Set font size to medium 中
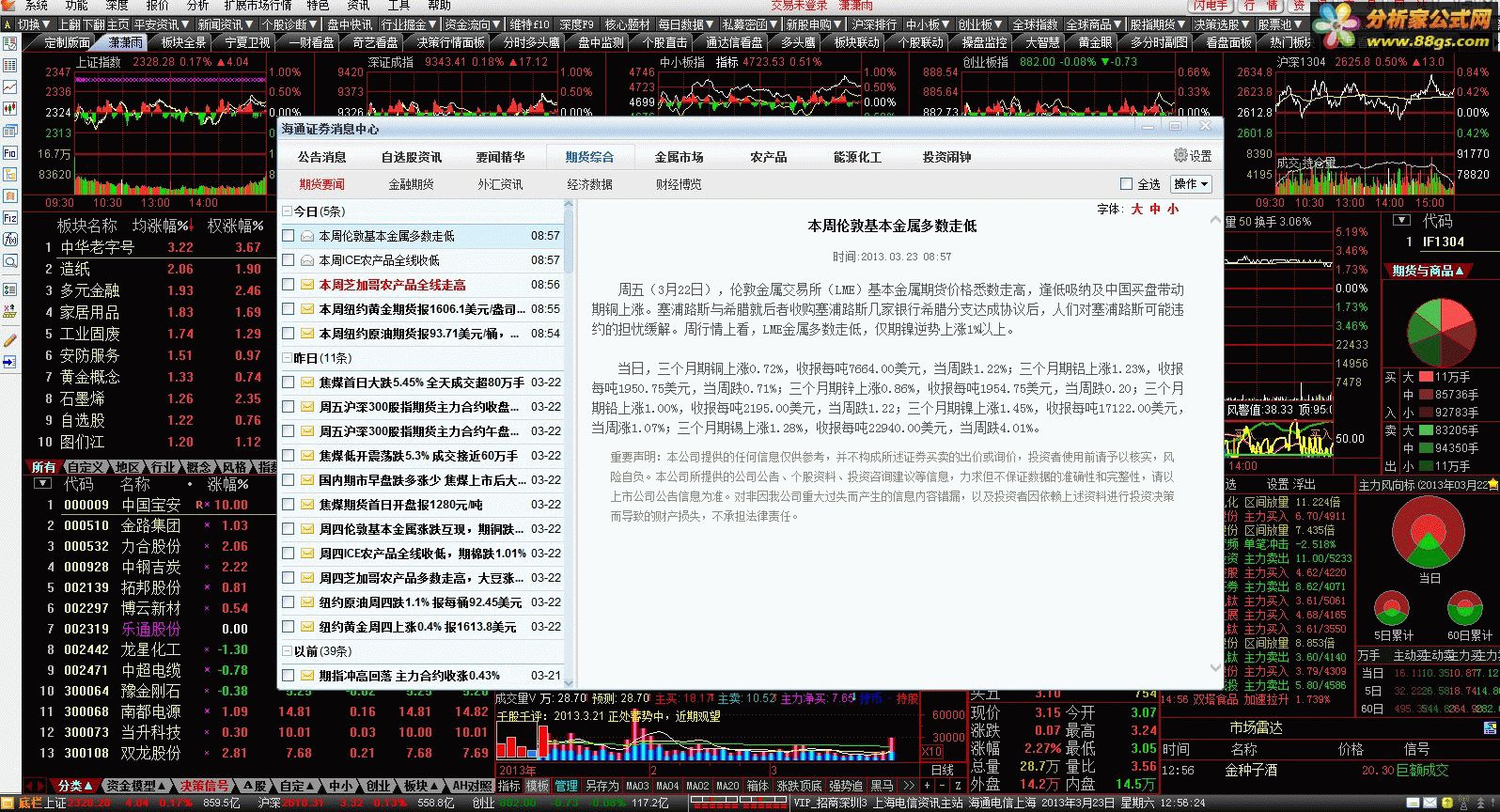1500x812 pixels. 1155,210
